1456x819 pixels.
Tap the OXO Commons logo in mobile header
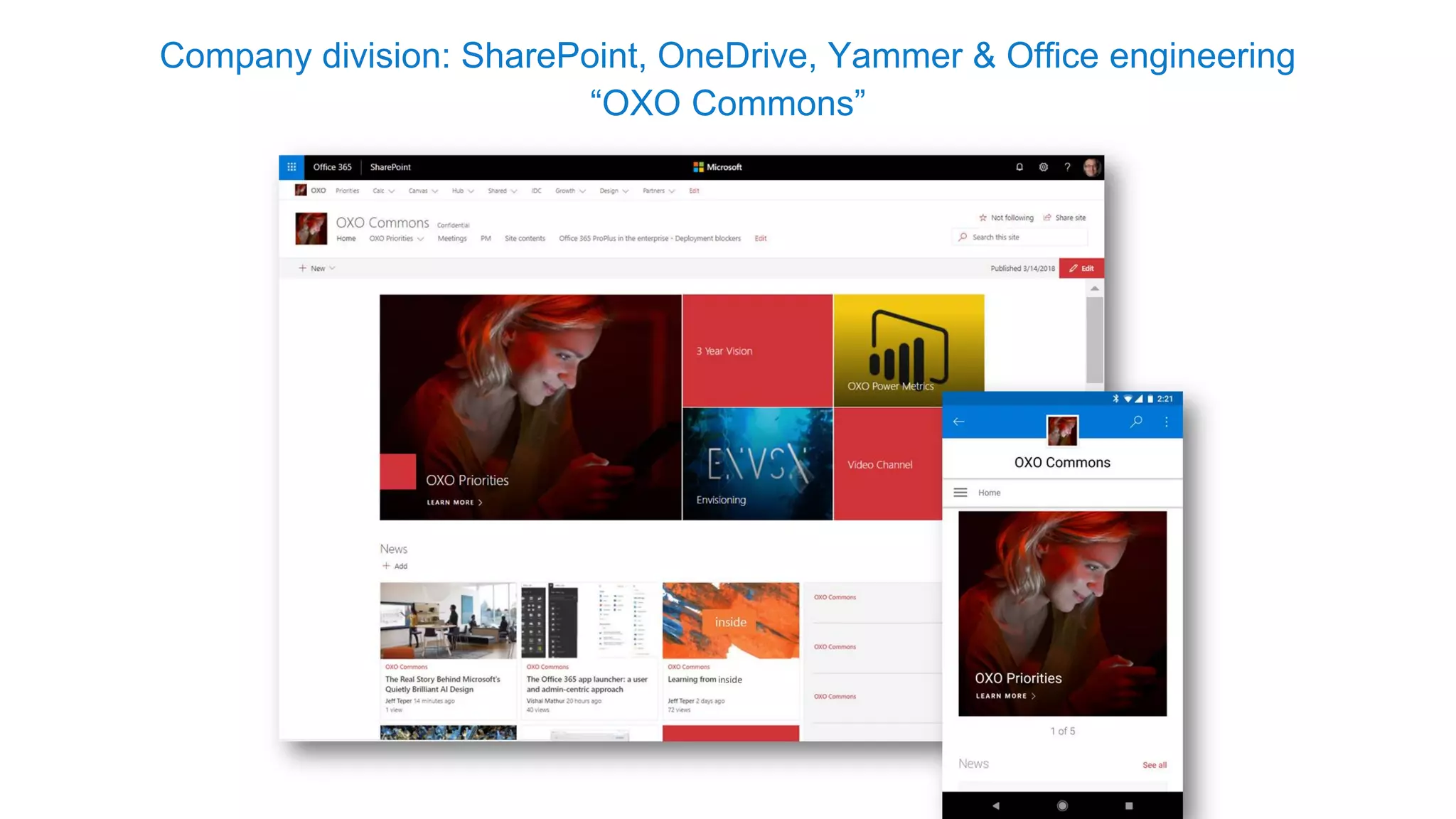pos(1062,430)
